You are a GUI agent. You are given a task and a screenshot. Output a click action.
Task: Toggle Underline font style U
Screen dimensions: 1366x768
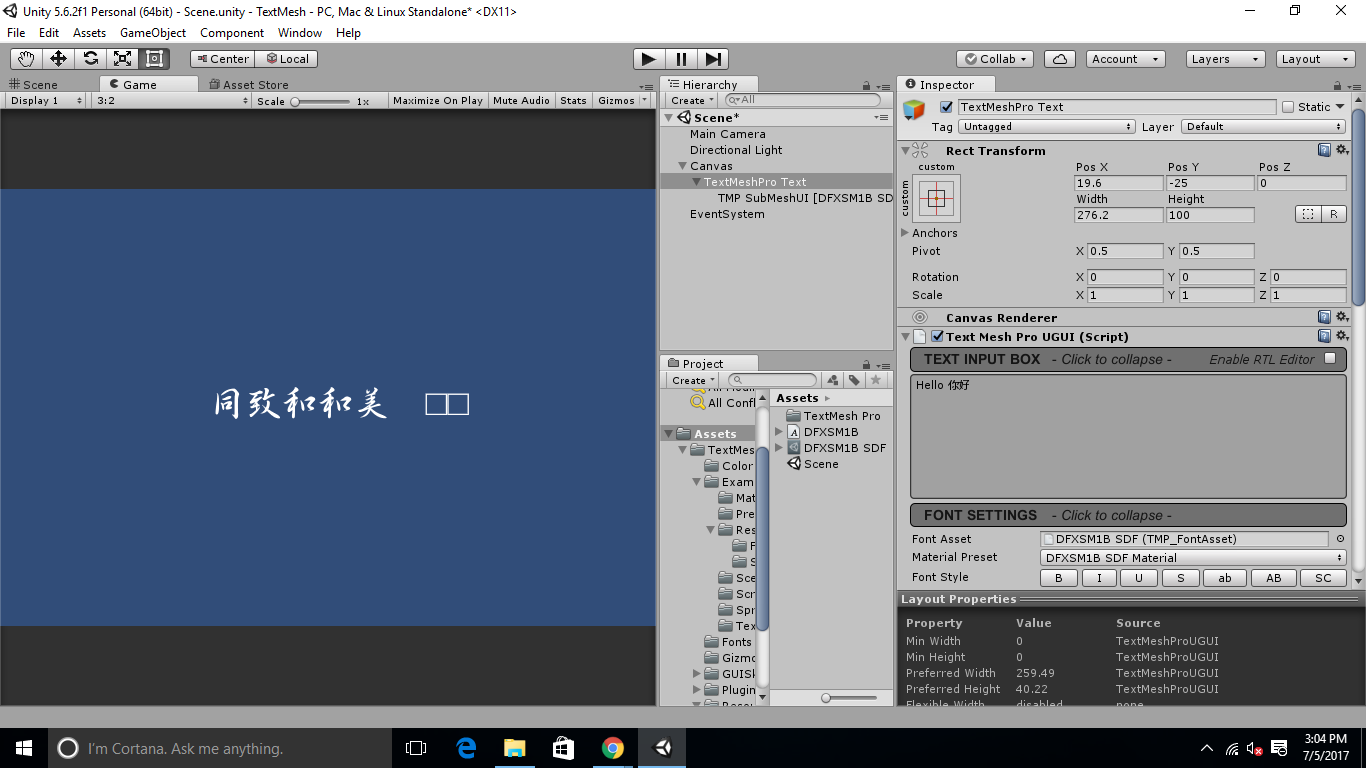coord(1139,578)
